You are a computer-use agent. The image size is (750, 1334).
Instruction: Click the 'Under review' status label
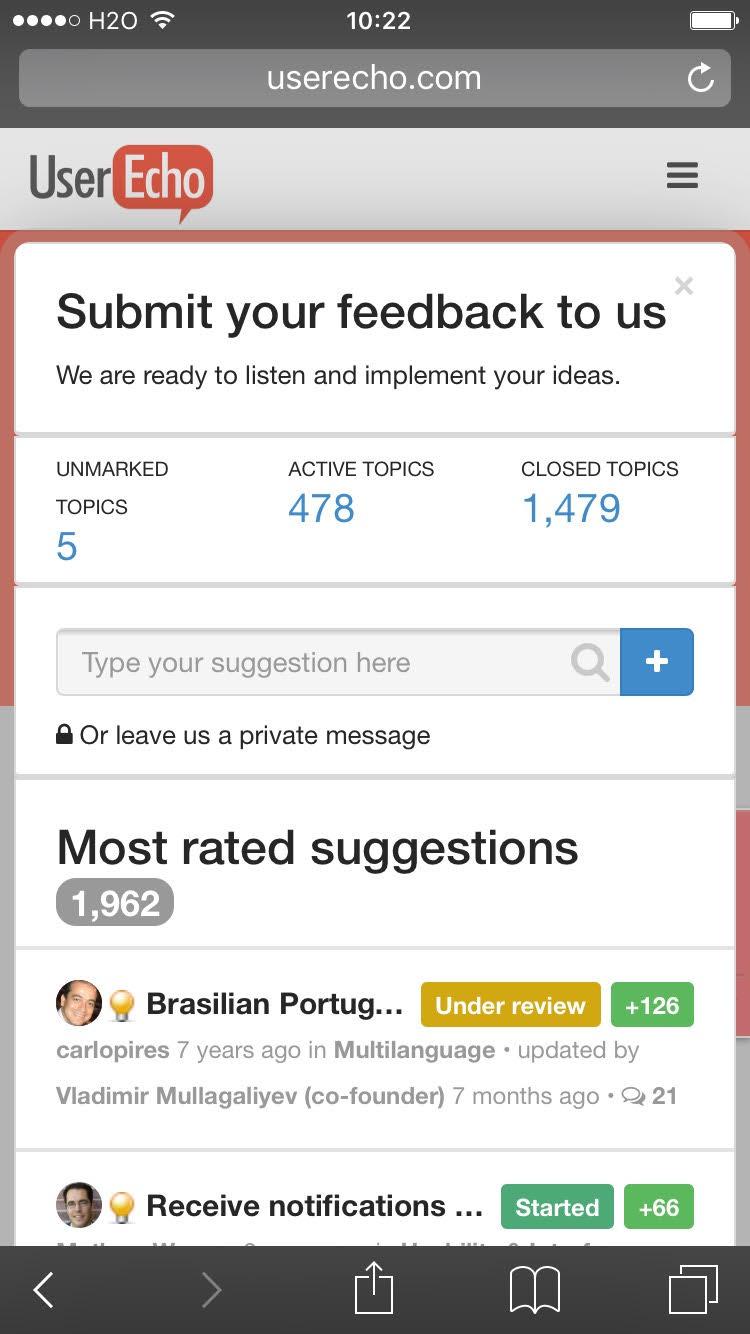pos(510,1005)
